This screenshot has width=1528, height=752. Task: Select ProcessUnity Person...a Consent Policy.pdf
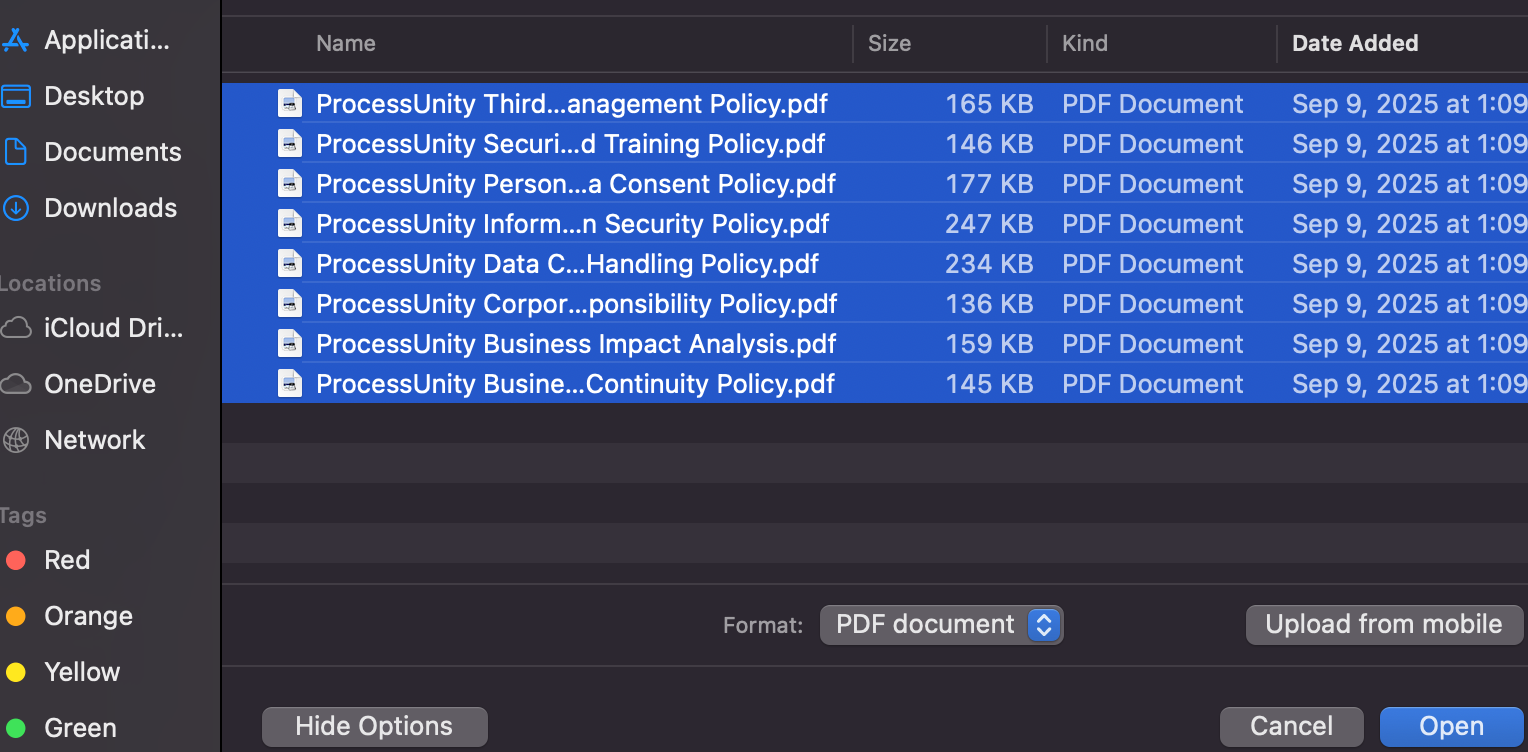[576, 184]
